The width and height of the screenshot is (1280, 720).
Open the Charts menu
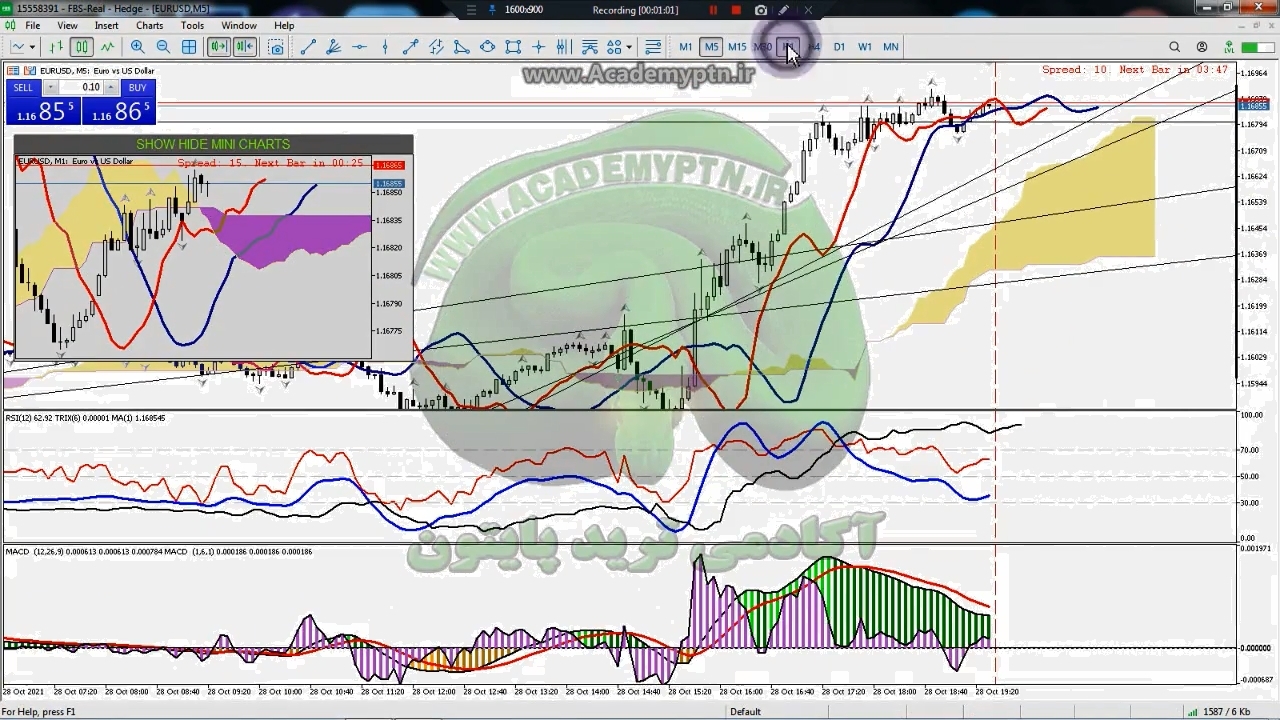tap(149, 25)
